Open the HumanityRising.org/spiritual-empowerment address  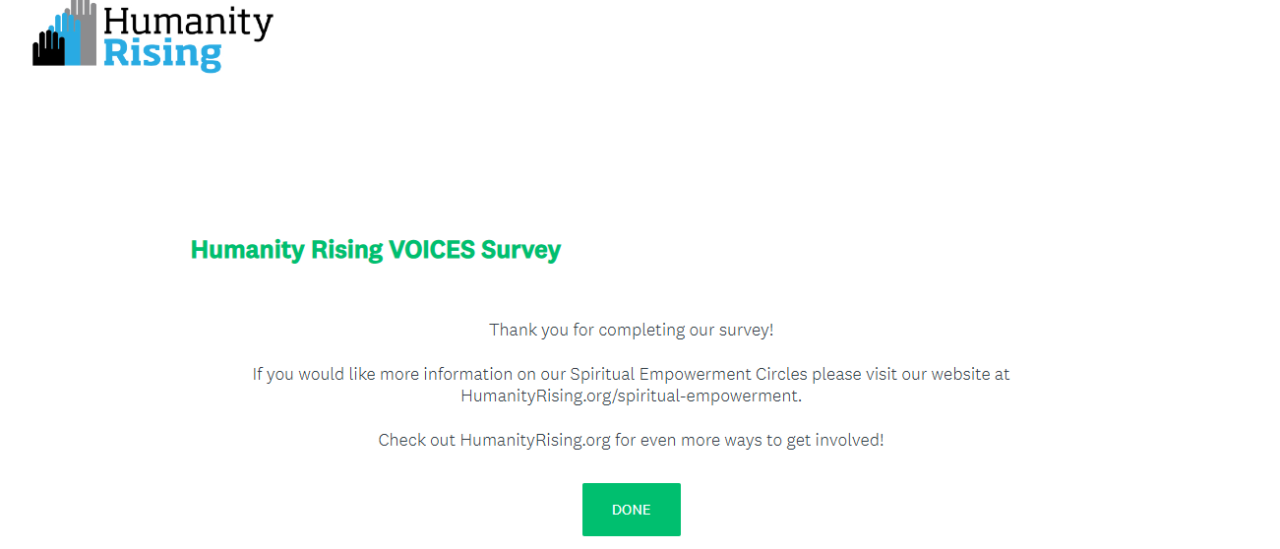click(630, 396)
